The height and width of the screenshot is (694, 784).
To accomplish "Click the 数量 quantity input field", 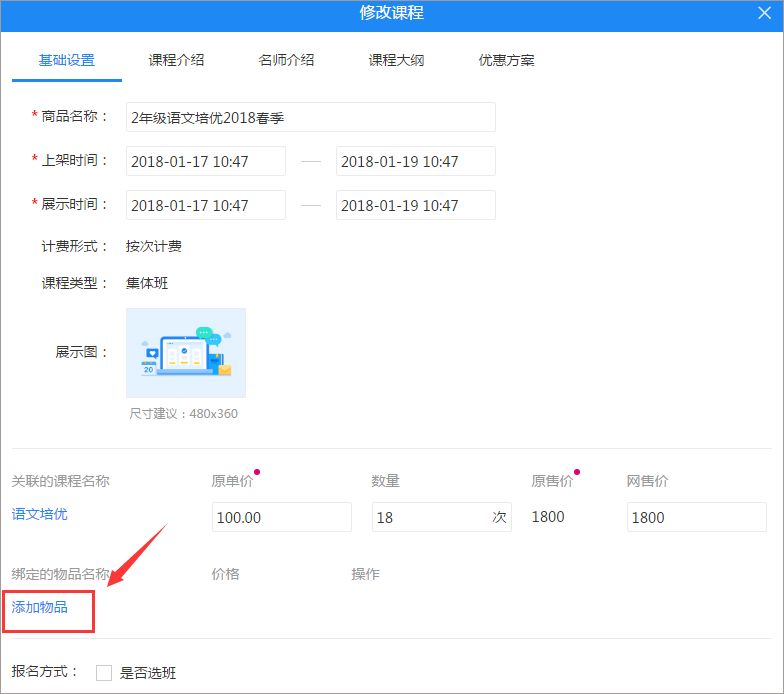I will tap(430, 517).
